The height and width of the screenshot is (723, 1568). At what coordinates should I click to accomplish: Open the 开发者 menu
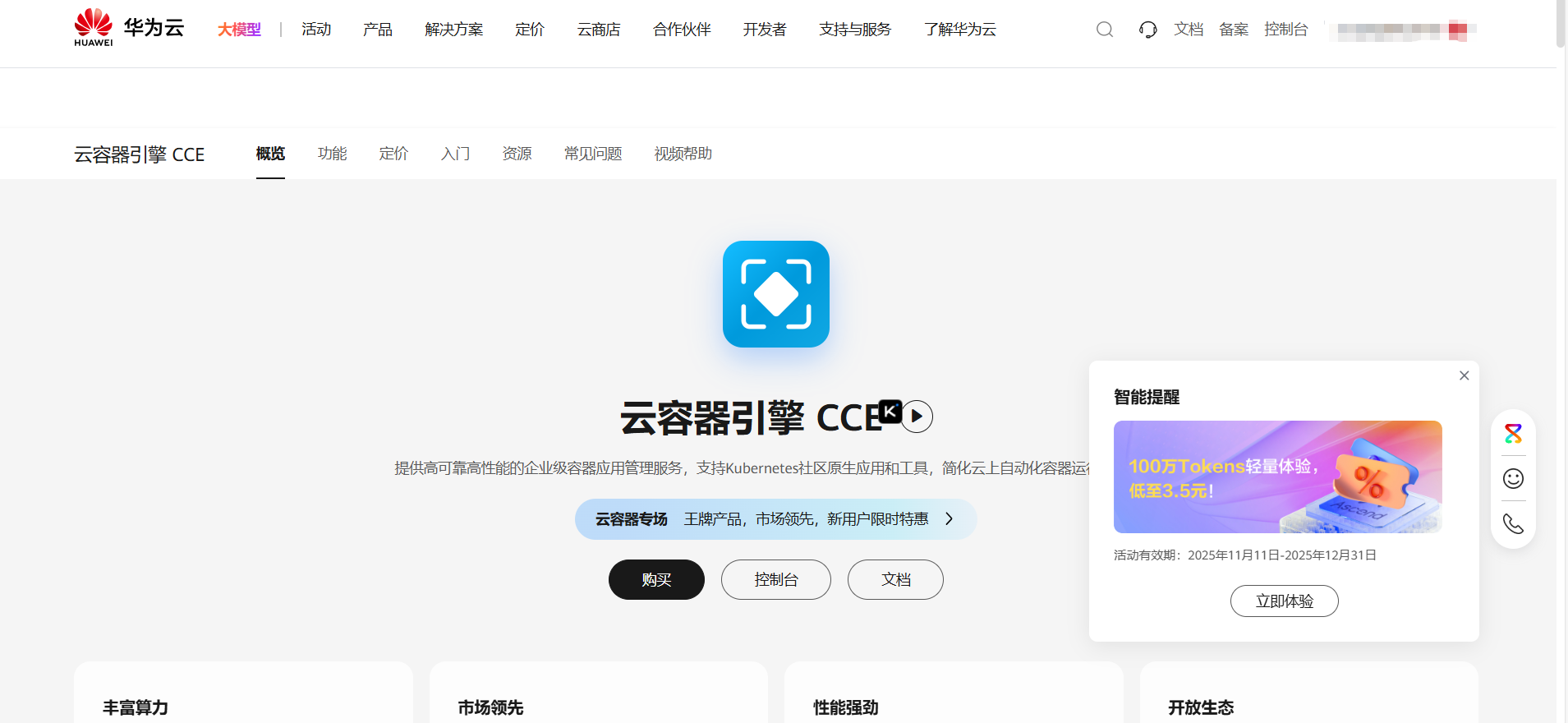(x=765, y=30)
